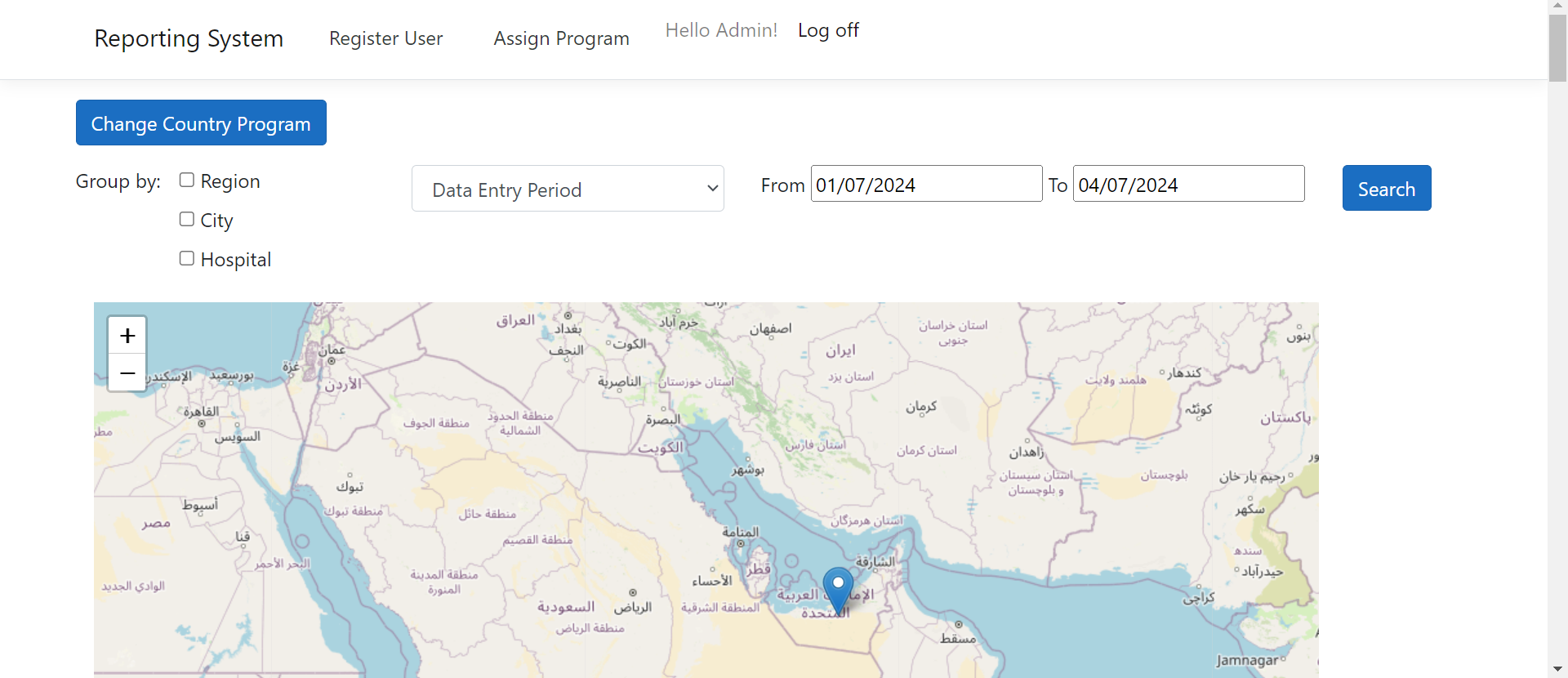Click the From date field

[x=926, y=185]
